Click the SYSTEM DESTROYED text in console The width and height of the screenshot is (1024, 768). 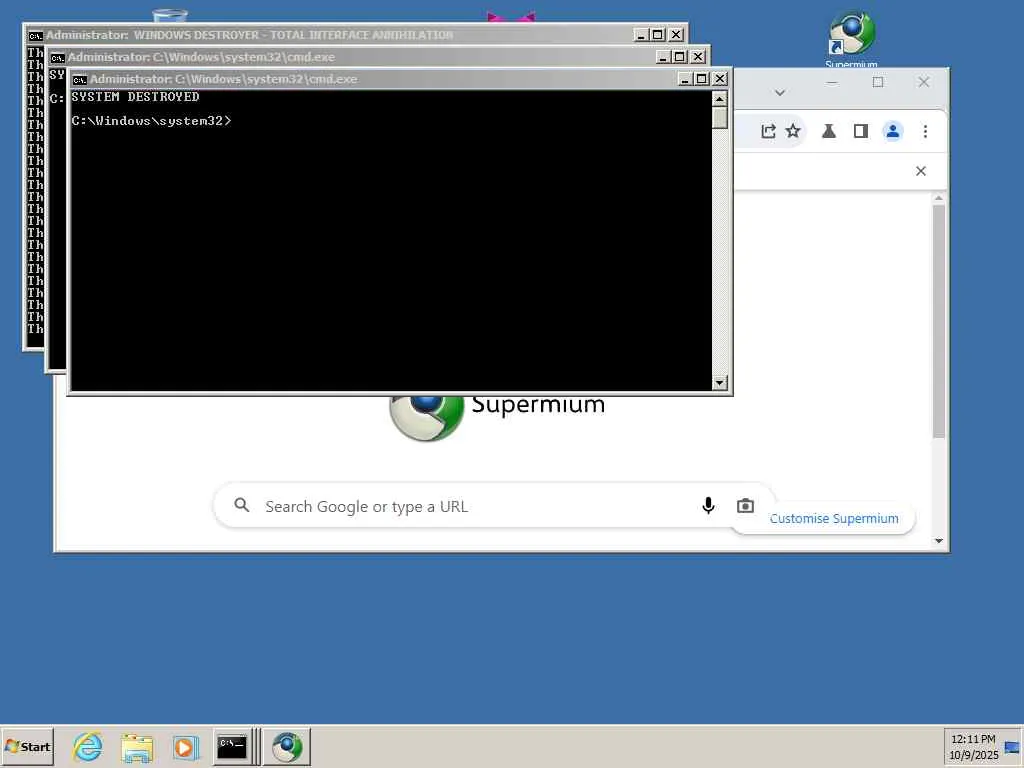(x=135, y=97)
